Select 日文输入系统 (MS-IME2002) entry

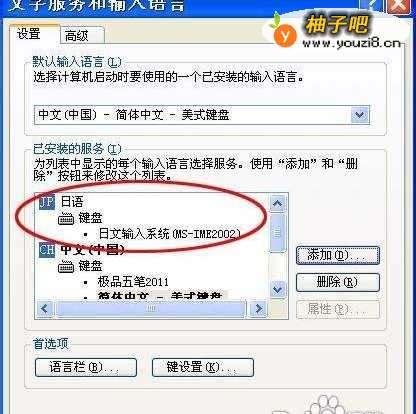coord(169,234)
